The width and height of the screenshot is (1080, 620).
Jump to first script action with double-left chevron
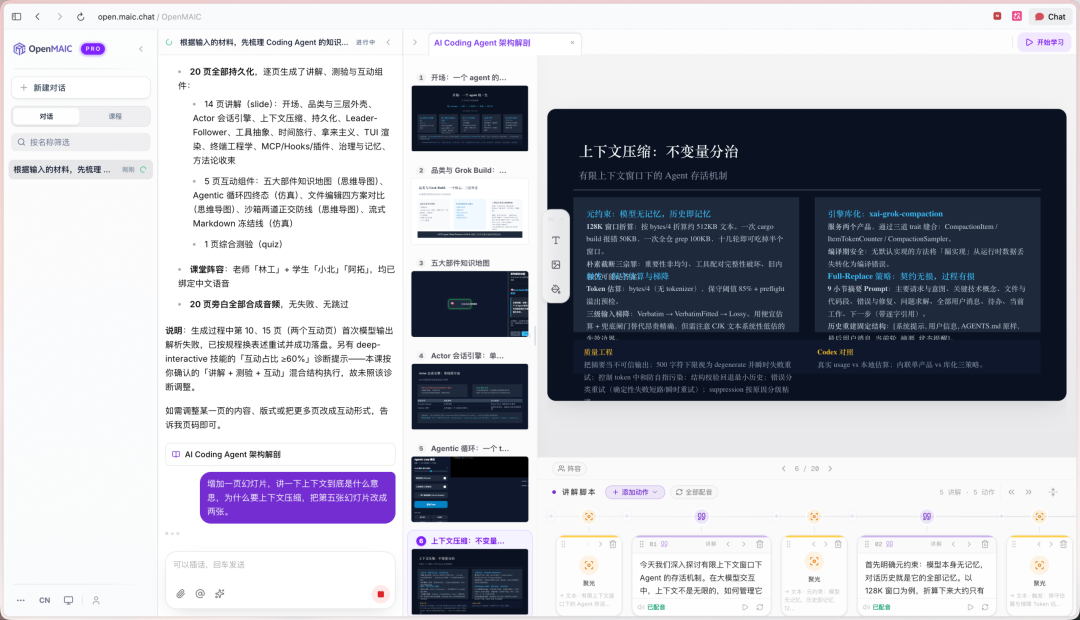pos(1011,492)
